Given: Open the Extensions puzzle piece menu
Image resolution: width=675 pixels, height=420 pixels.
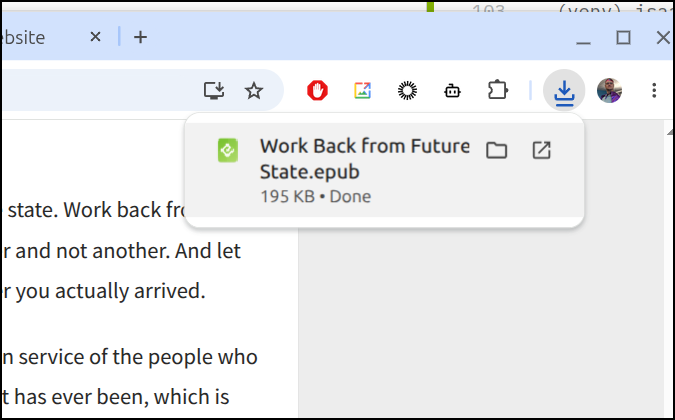Looking at the screenshot, I should click(x=497, y=91).
